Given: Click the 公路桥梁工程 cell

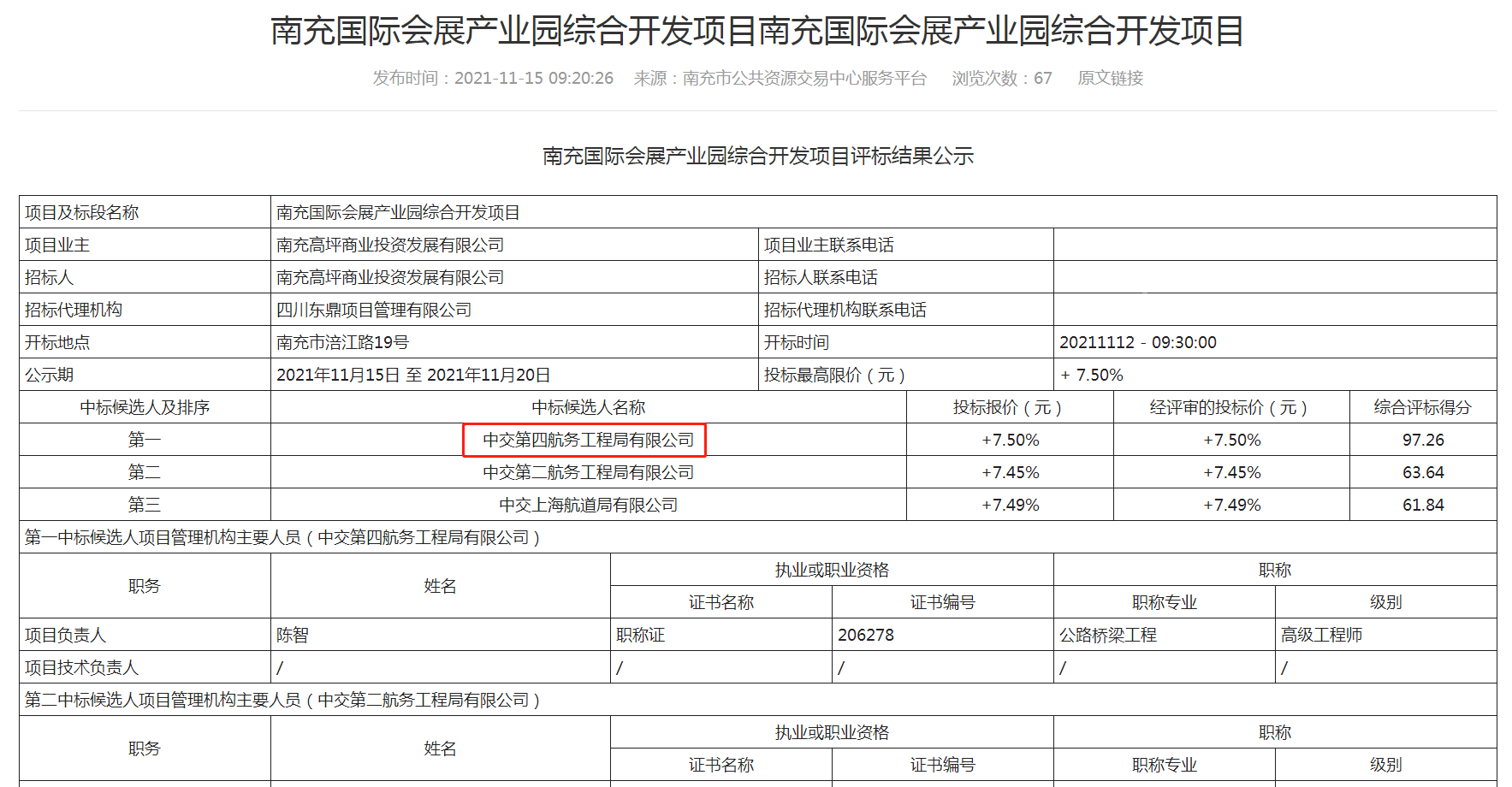Looking at the screenshot, I should (1165, 635).
